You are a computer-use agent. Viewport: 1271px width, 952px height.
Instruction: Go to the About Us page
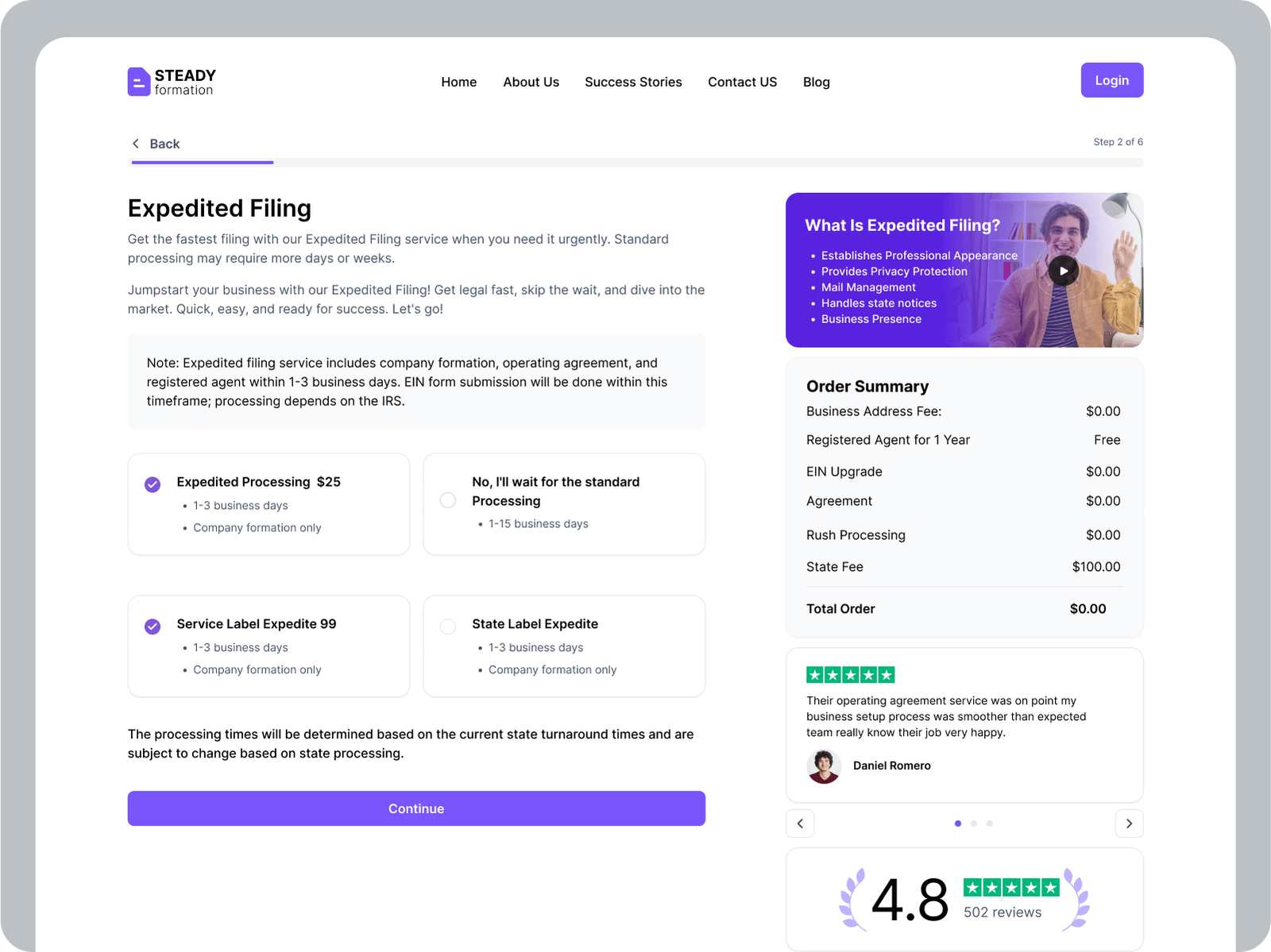click(531, 82)
